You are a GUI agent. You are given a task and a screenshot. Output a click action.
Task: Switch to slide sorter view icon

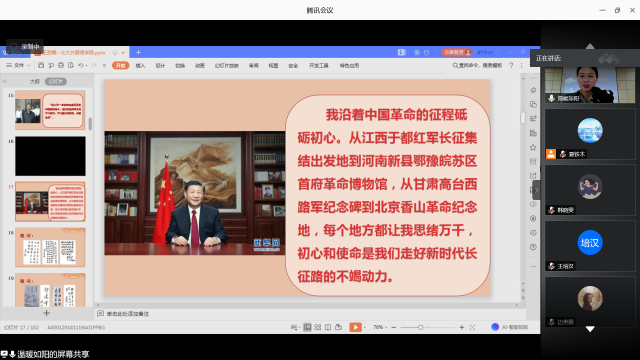pos(318,327)
